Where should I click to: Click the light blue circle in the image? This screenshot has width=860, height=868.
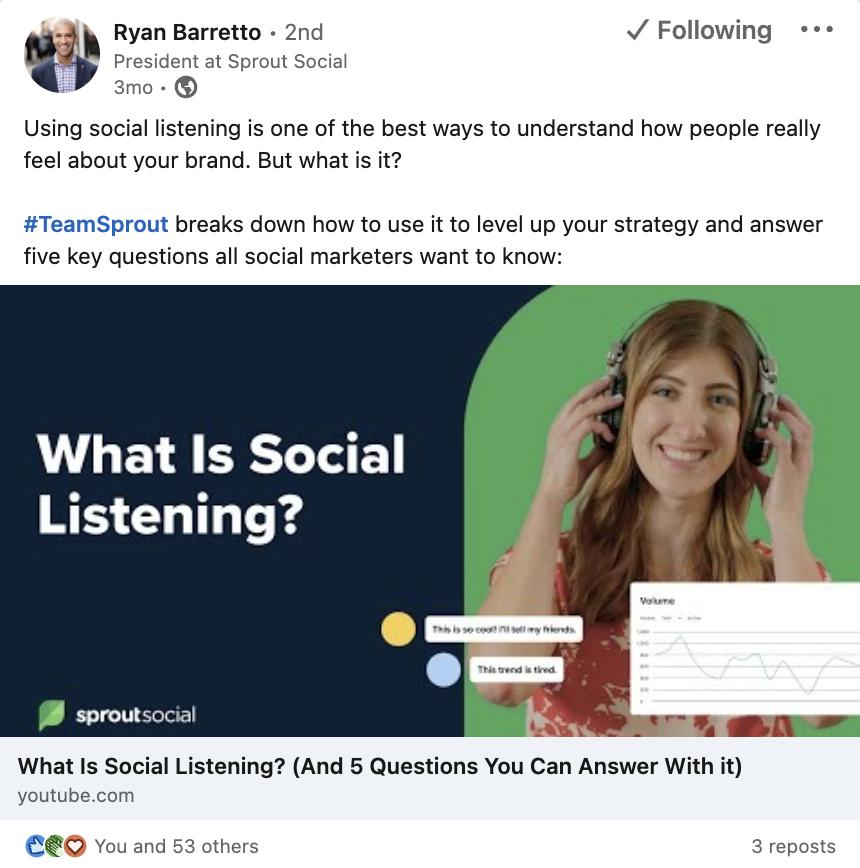pyautogui.click(x=443, y=669)
